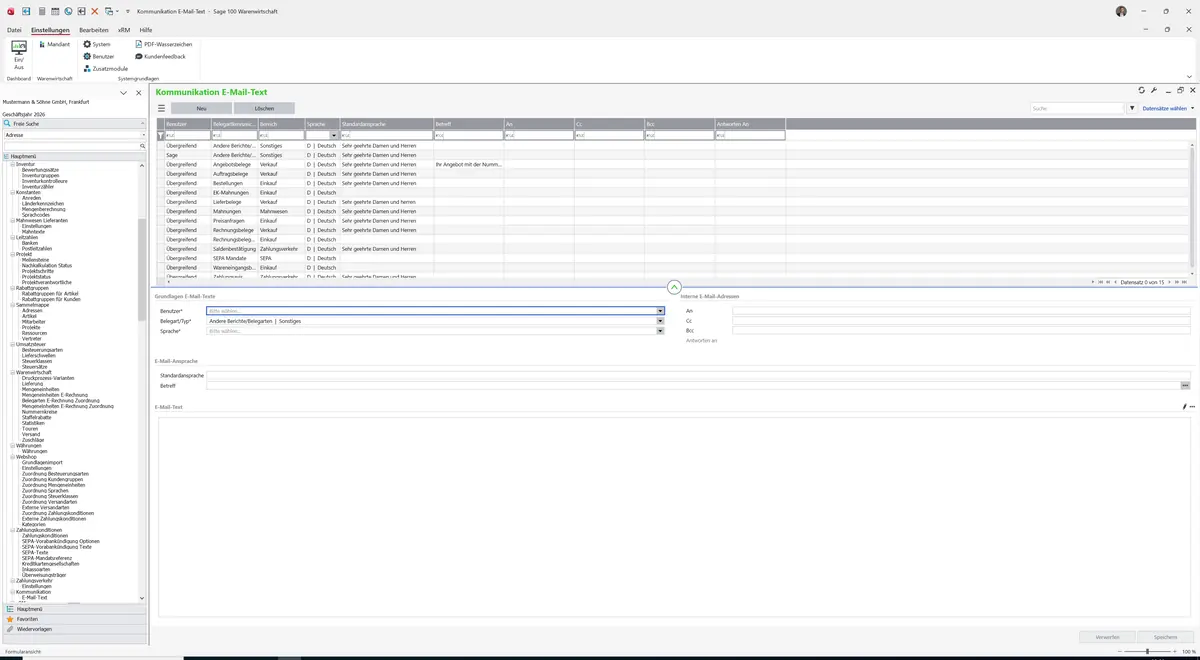Image resolution: width=1200 pixels, height=660 pixels.
Task: Open Kundenfeedback option
Action: click(x=160, y=56)
